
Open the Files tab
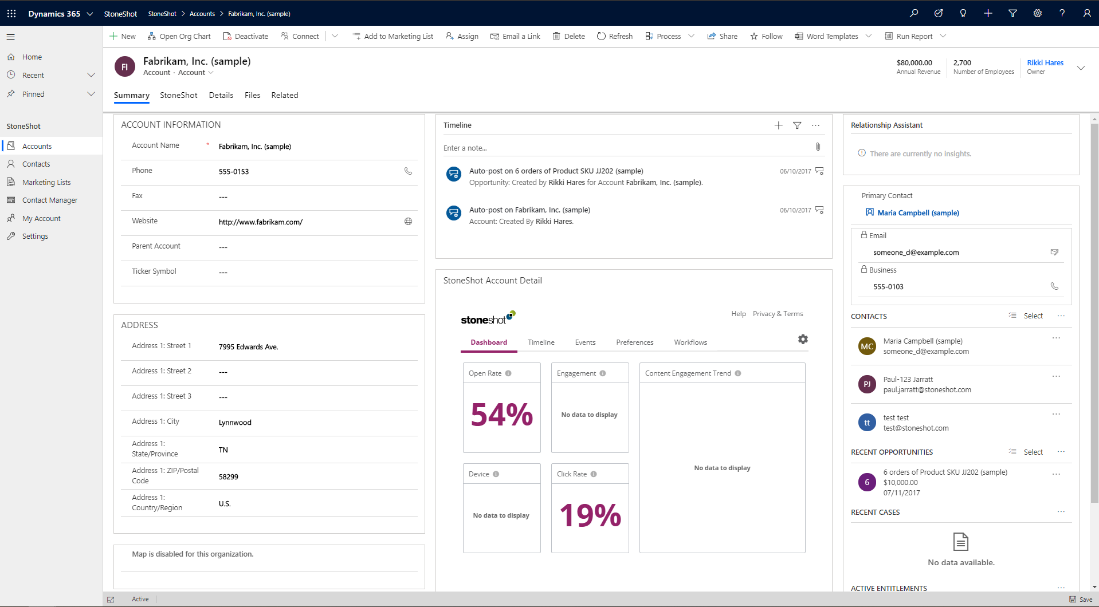[x=252, y=95]
